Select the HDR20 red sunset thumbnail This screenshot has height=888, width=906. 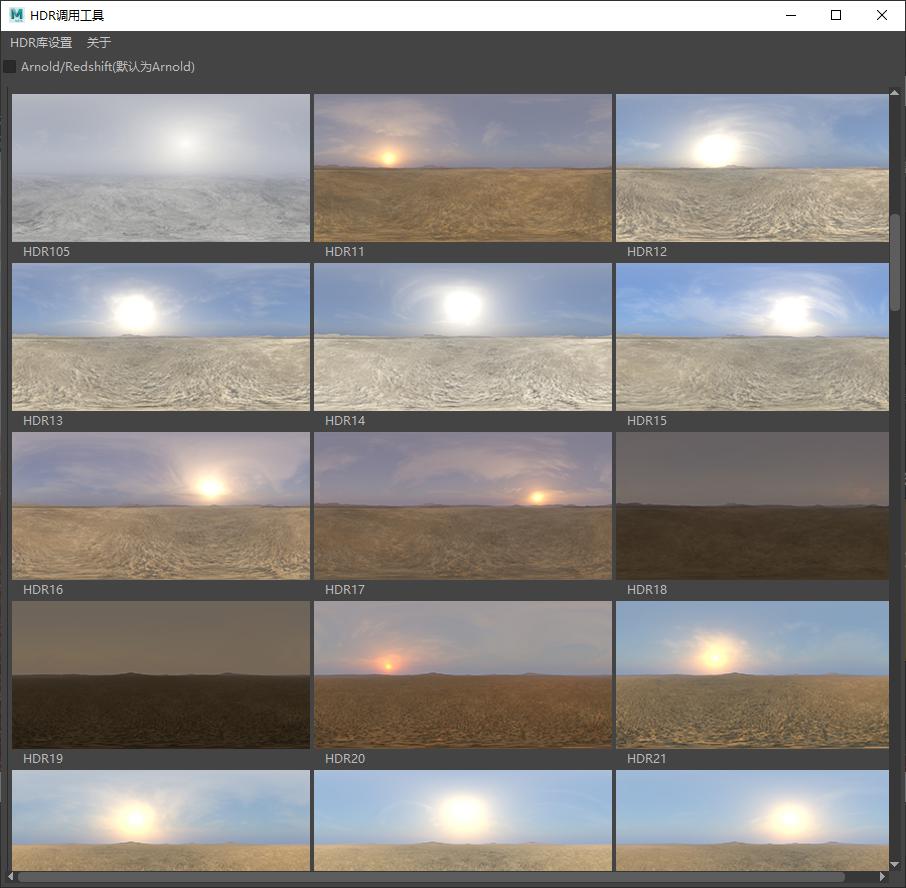click(462, 675)
